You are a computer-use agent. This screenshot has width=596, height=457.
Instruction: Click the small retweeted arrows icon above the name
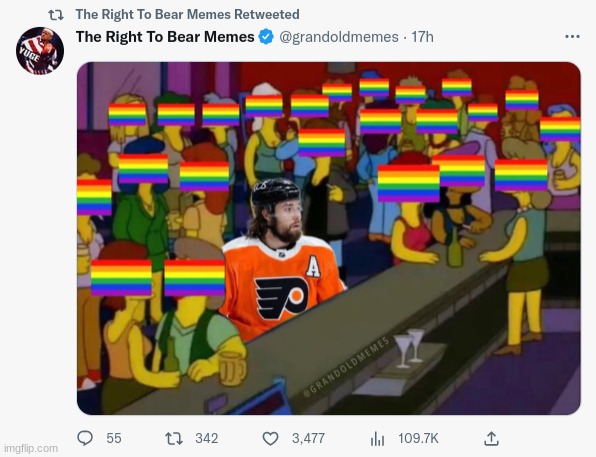[x=56, y=15]
